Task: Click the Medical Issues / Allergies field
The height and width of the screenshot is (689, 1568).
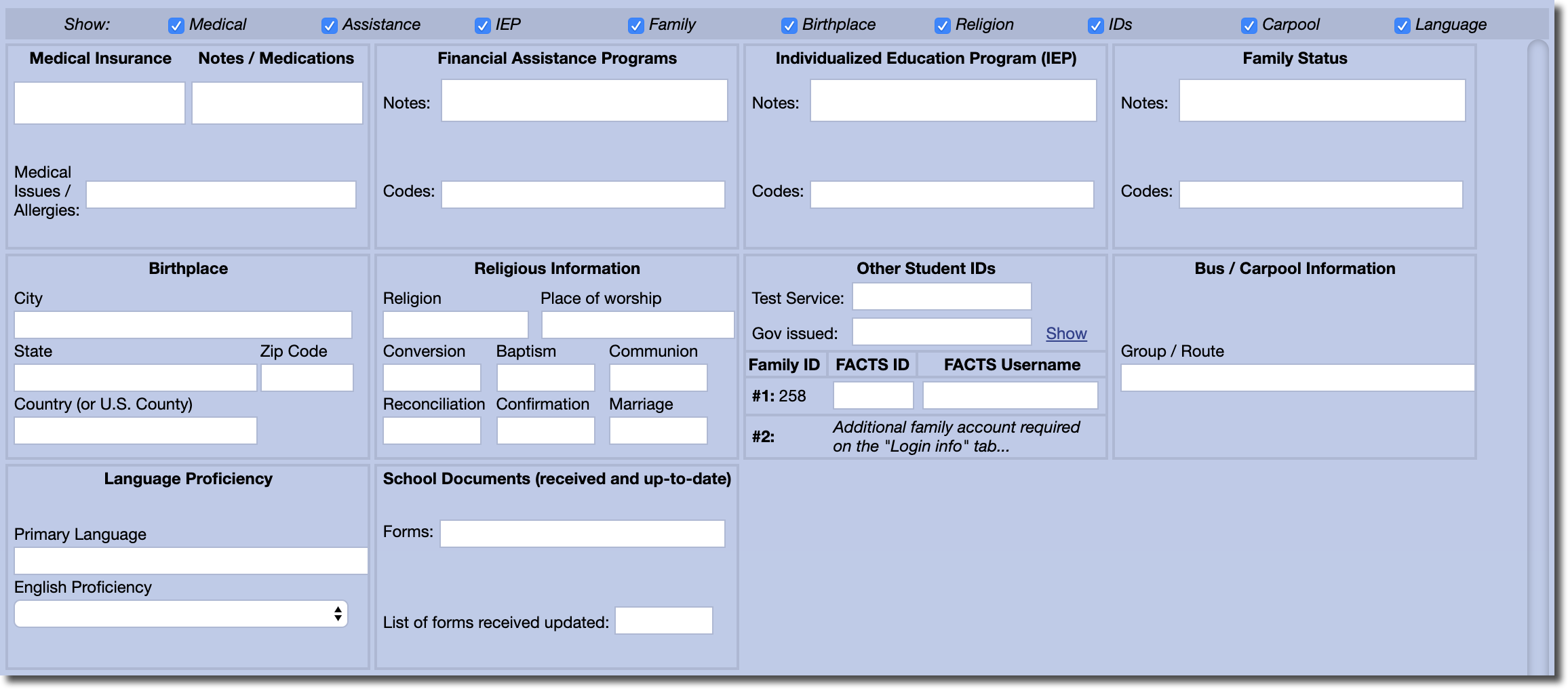Action: 220,195
